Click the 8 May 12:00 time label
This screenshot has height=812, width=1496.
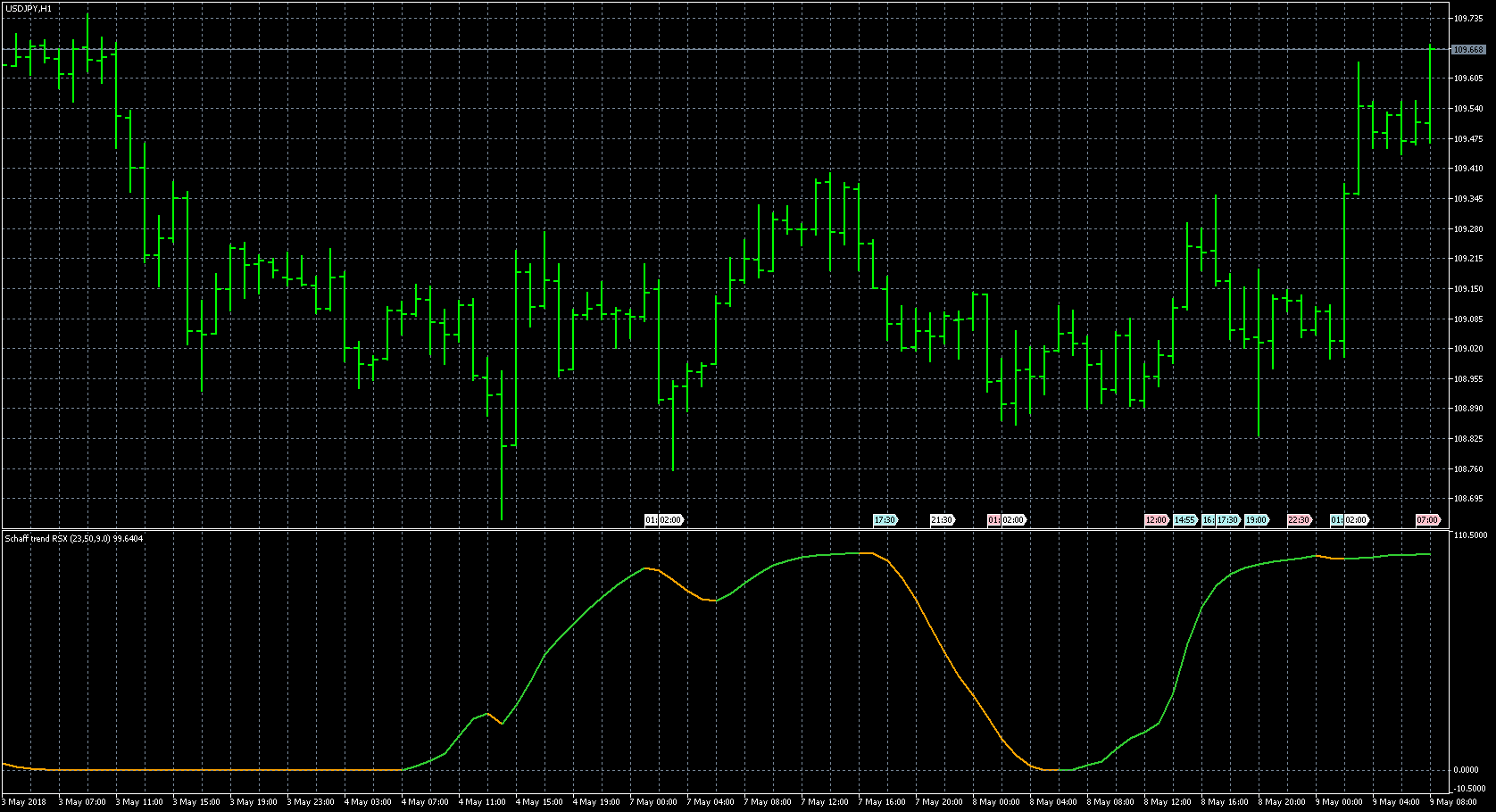tap(1168, 802)
